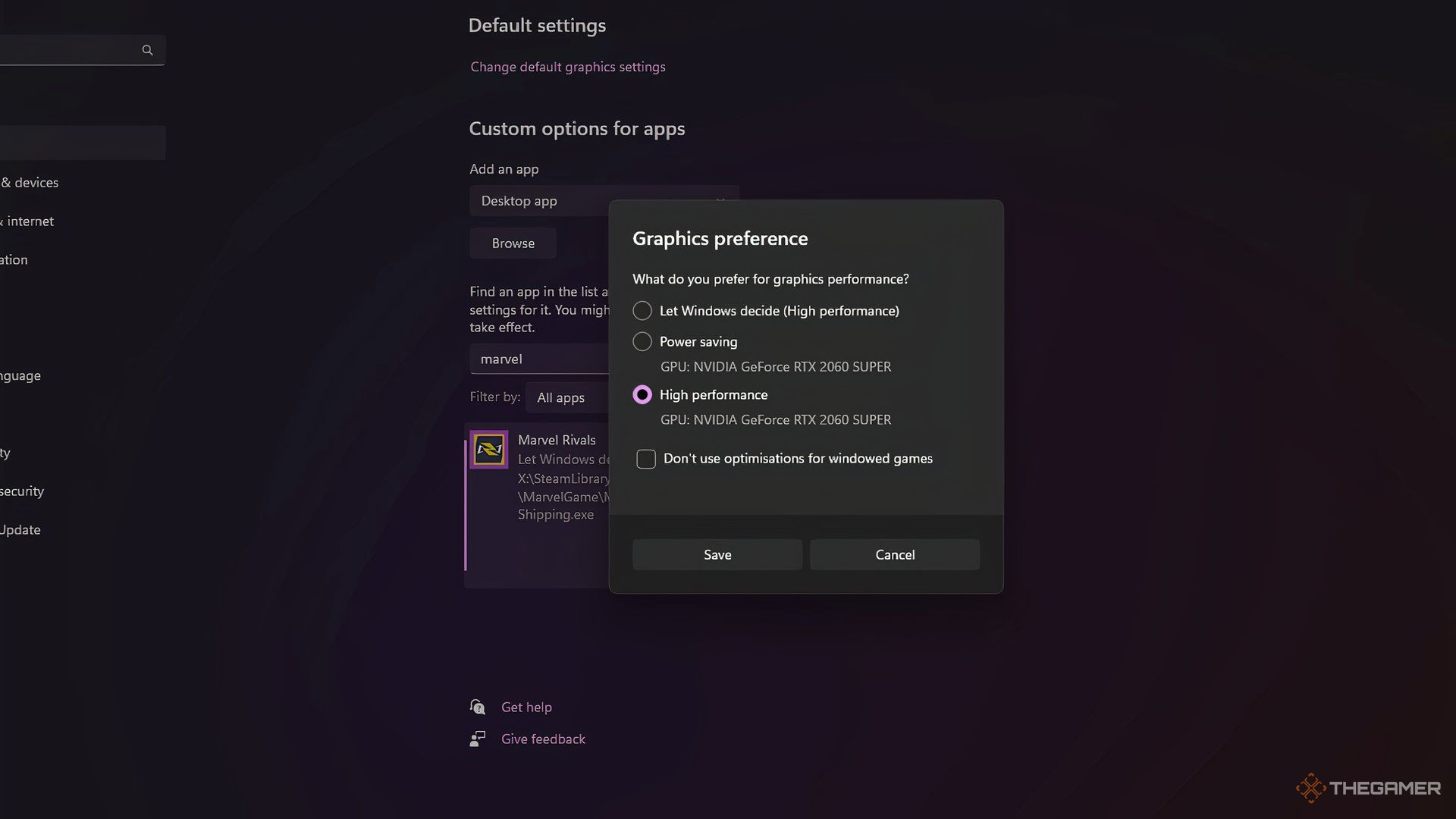Select Let Windows decide radio option
Screen dimensions: 1456x819
point(642,311)
